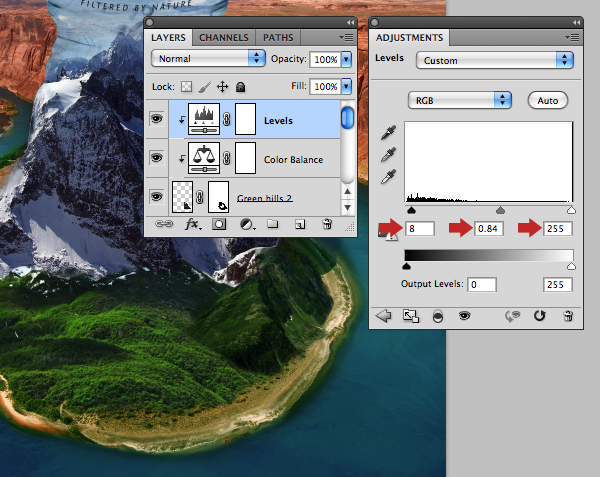Open the layer Opacity slider dropdown

coord(346,59)
